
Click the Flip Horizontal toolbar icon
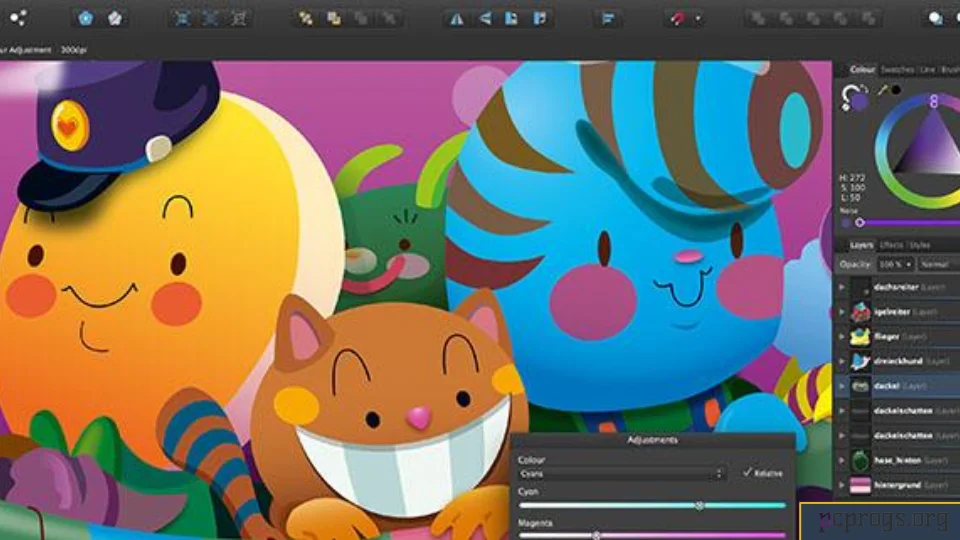pyautogui.click(x=457, y=18)
